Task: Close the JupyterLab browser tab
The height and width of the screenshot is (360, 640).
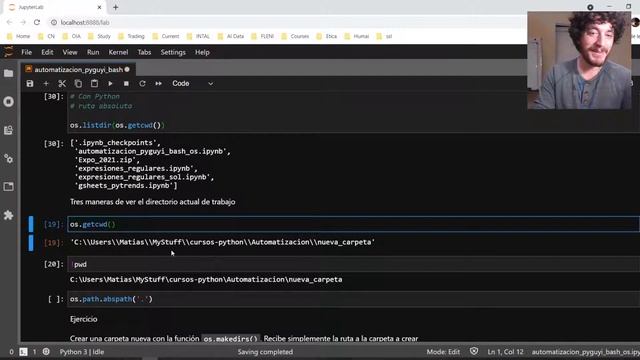Action: pos(99,7)
